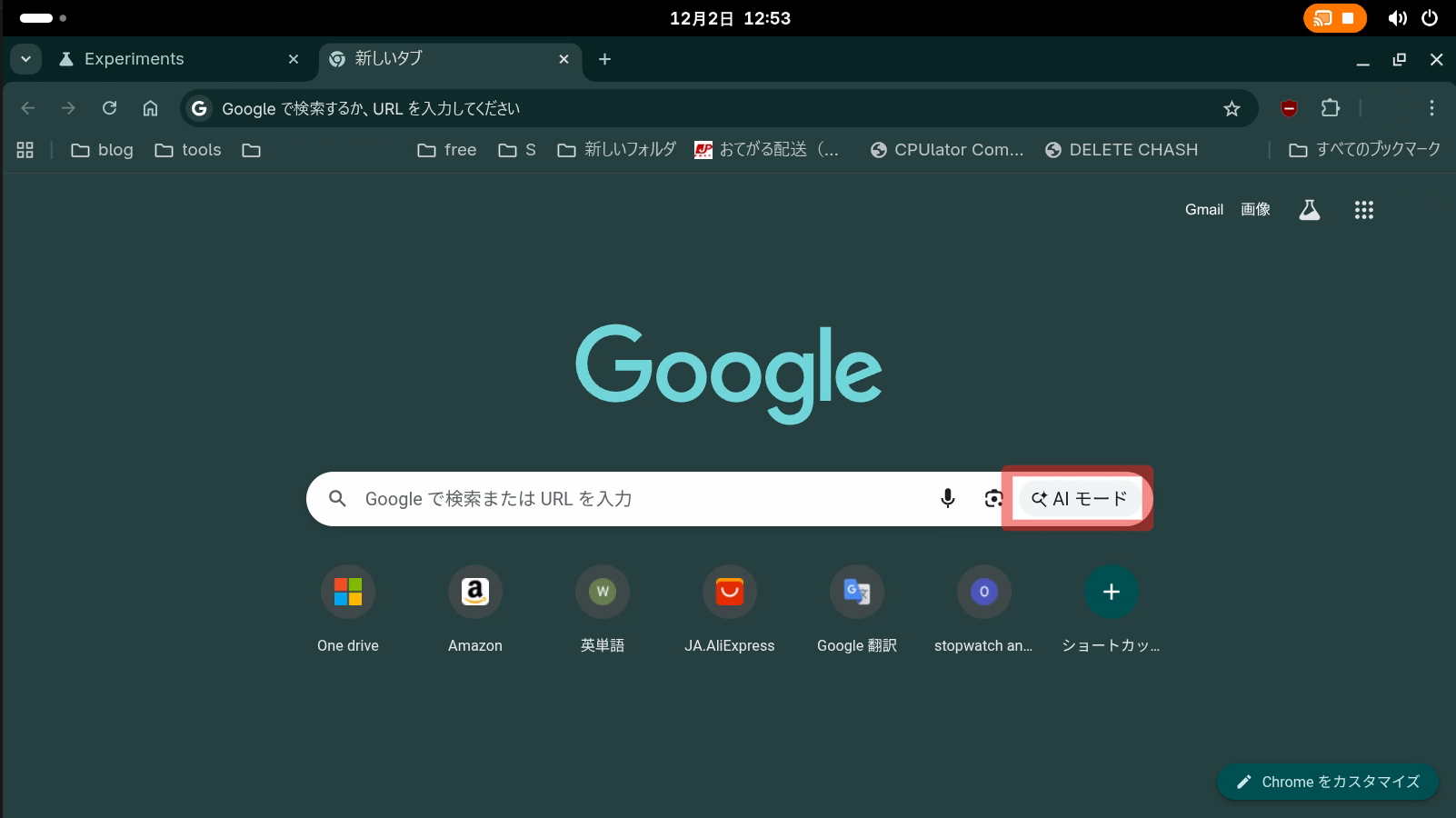Bookmark this page with the star icon
The image size is (1456, 818).
tap(1232, 108)
